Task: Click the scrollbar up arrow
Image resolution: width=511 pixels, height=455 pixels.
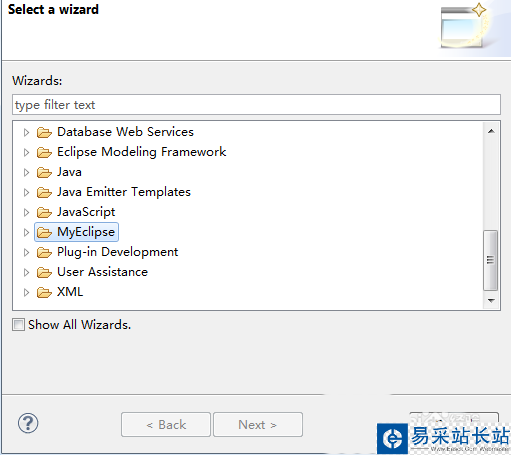Action: click(491, 131)
